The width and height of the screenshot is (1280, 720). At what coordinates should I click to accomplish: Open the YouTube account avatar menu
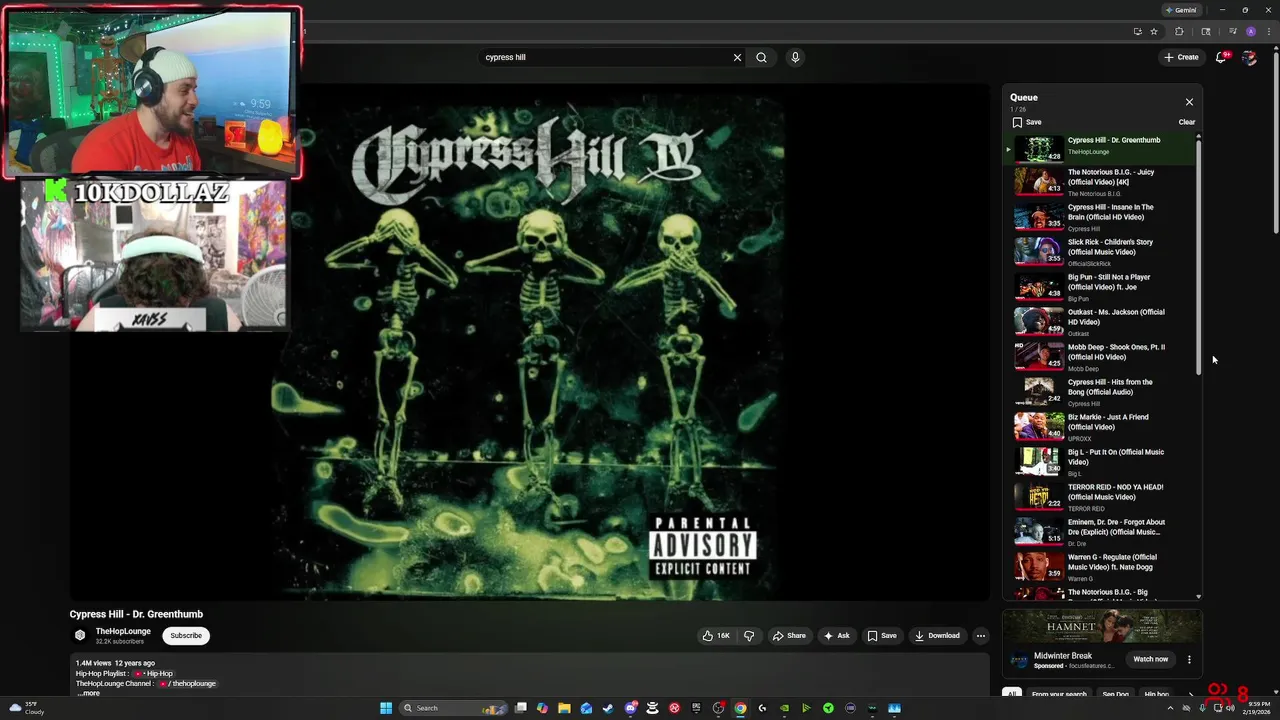pyautogui.click(x=1249, y=57)
